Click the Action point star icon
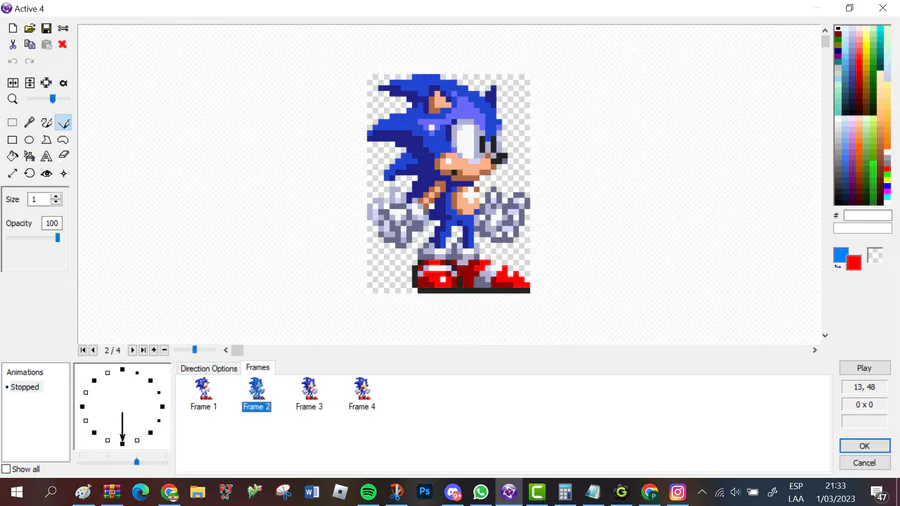The height and width of the screenshot is (506, 900). click(63, 173)
